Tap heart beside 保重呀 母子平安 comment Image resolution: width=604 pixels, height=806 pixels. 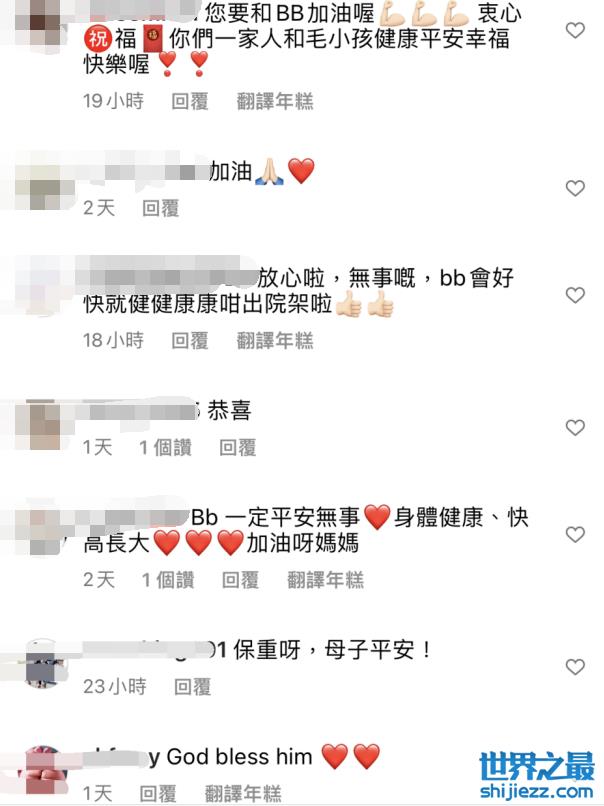575,667
